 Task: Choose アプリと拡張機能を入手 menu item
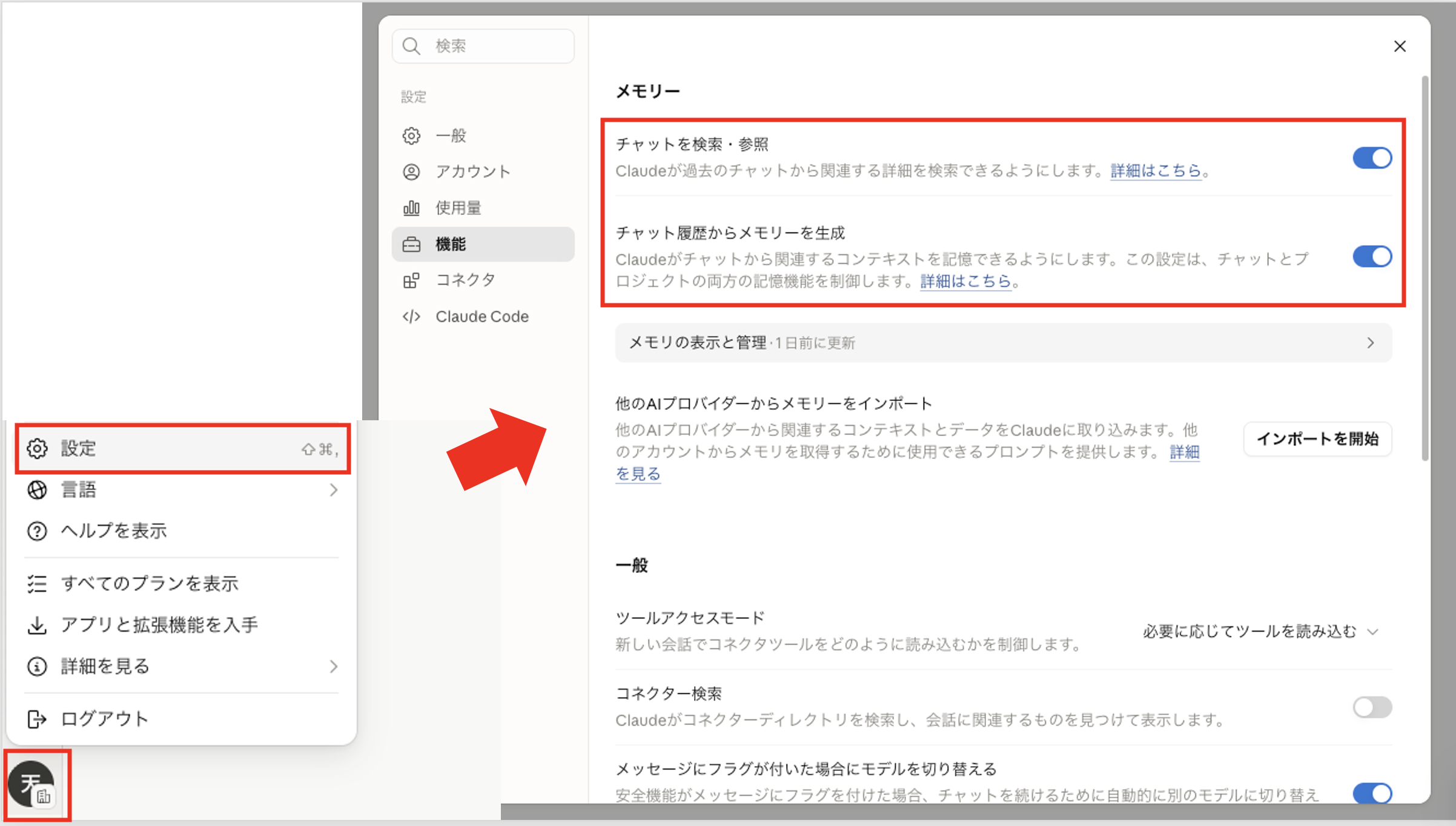click(182, 625)
